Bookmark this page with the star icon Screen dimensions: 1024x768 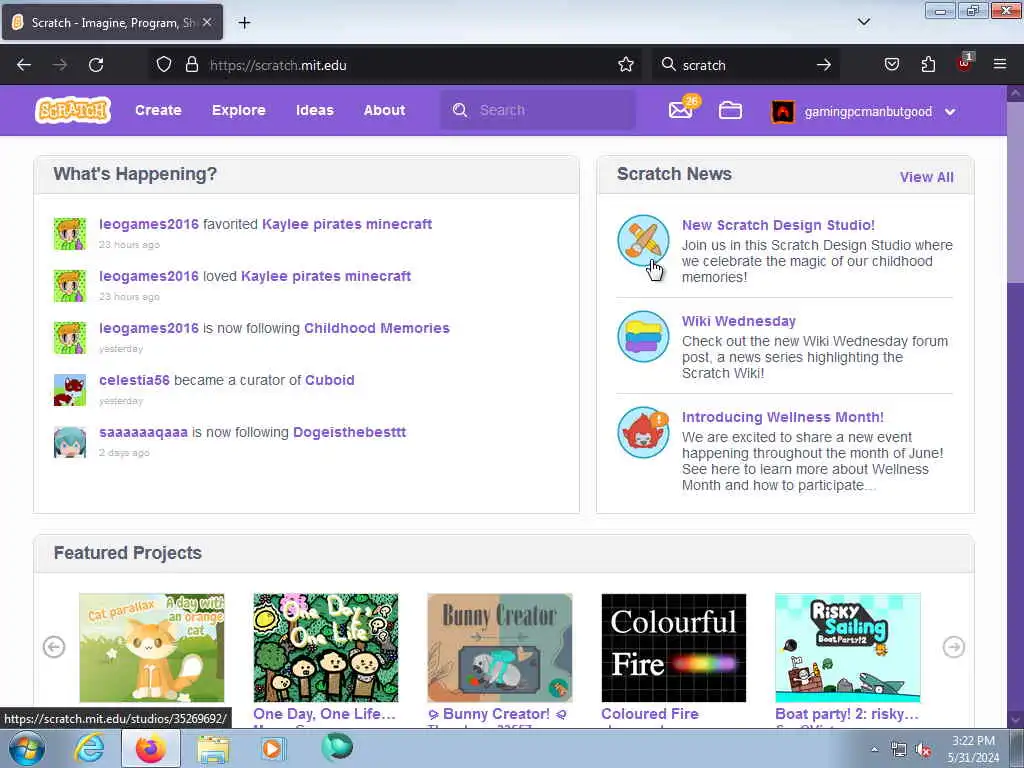click(626, 65)
